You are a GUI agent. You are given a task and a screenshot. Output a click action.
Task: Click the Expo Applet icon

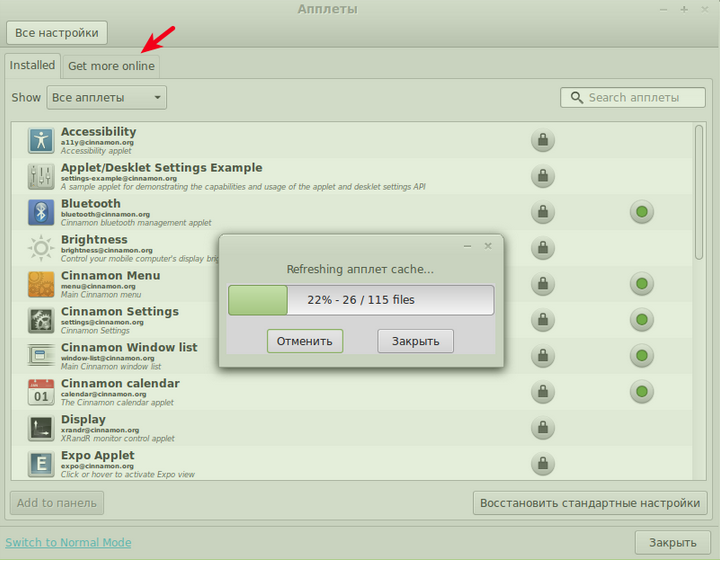click(x=41, y=464)
